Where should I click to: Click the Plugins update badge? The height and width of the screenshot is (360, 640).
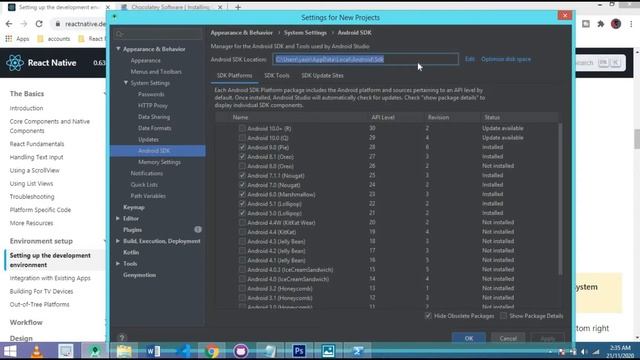198,229
